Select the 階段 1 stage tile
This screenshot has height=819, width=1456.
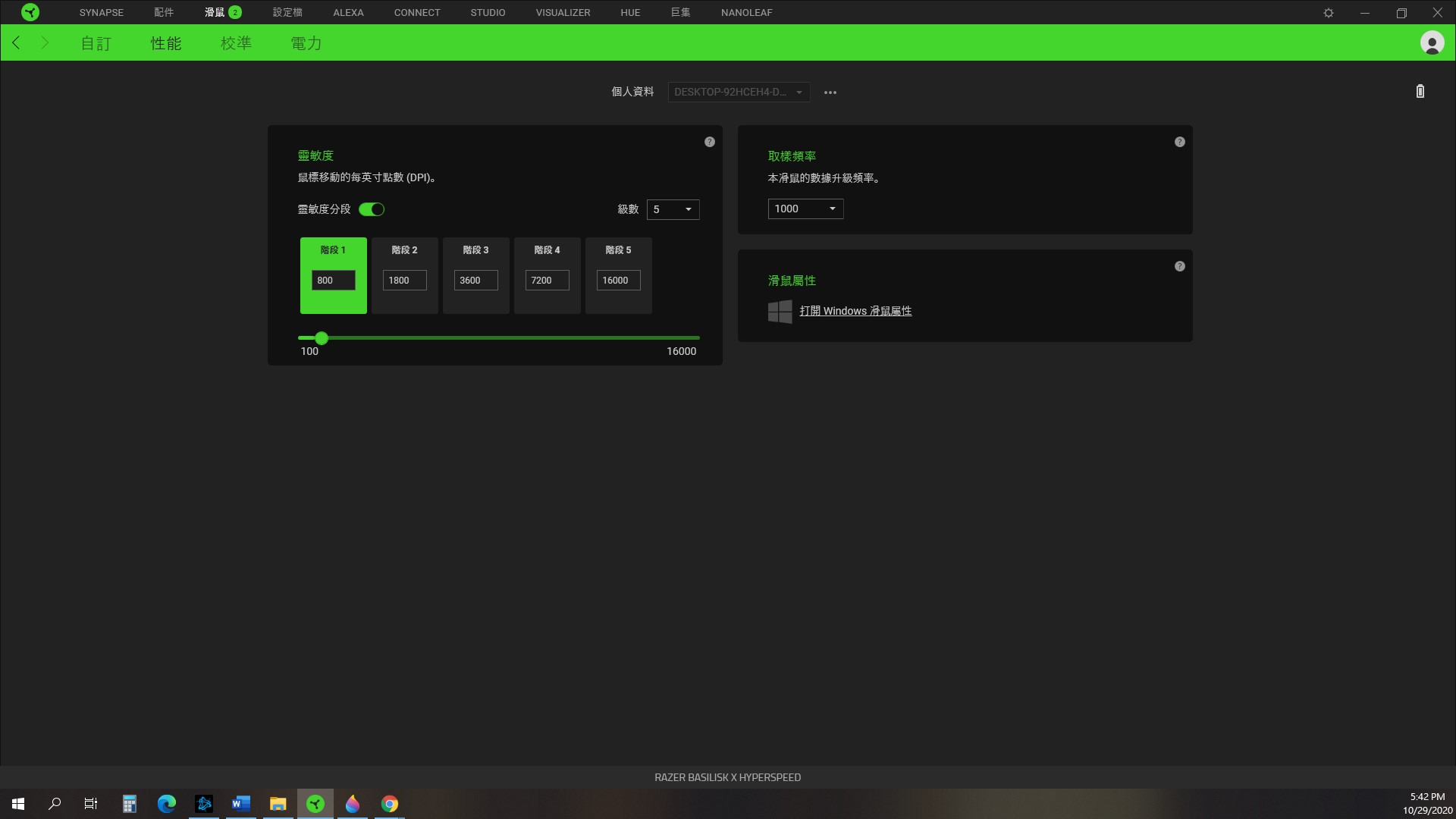[x=334, y=275]
